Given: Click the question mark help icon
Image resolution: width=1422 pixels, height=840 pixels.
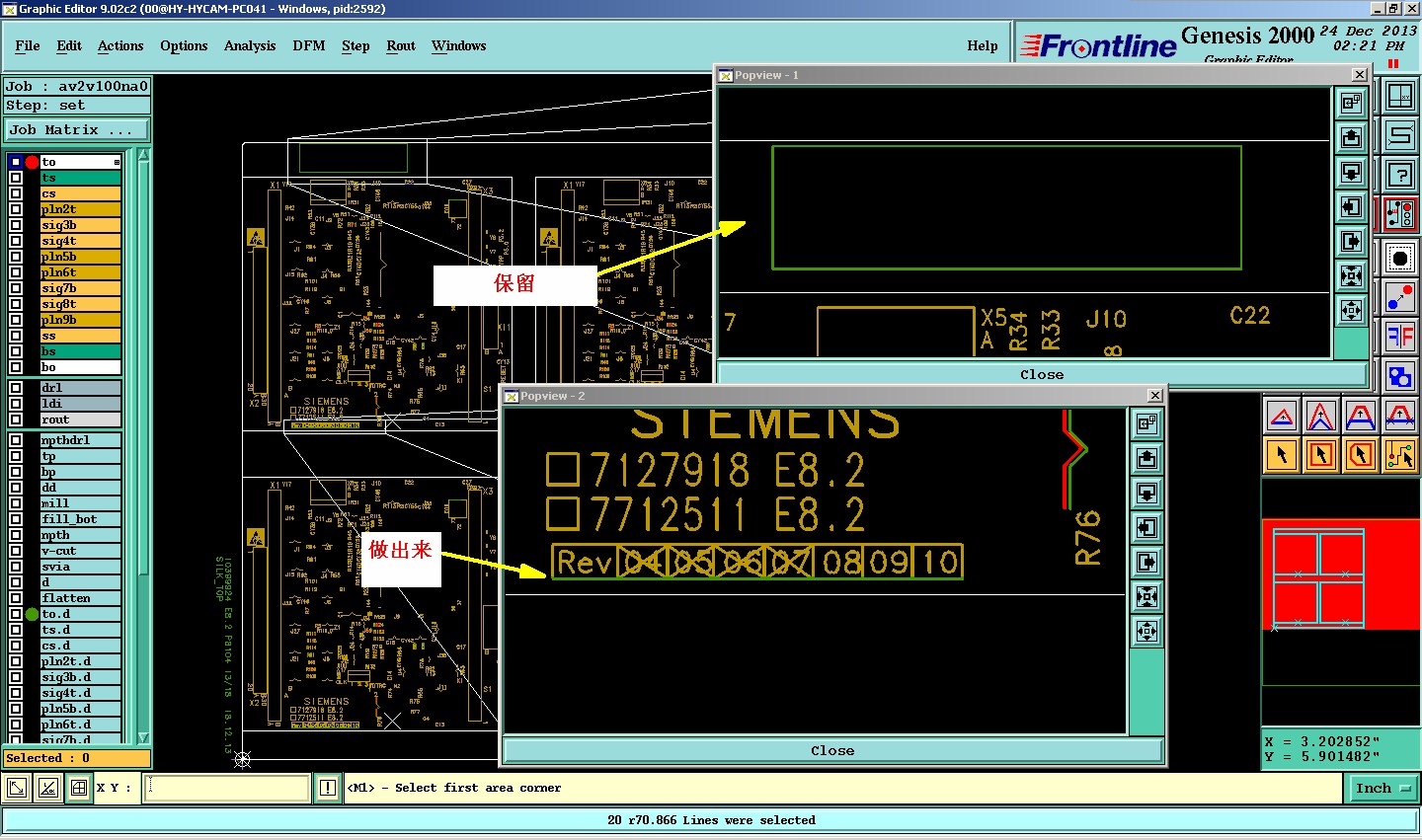Looking at the screenshot, I should tap(1400, 175).
